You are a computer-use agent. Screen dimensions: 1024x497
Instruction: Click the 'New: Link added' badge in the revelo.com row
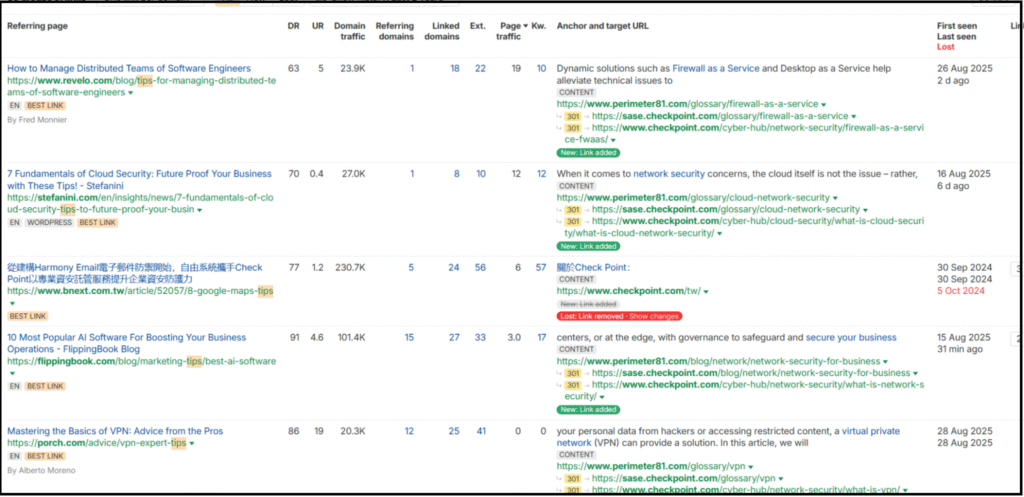pos(588,152)
